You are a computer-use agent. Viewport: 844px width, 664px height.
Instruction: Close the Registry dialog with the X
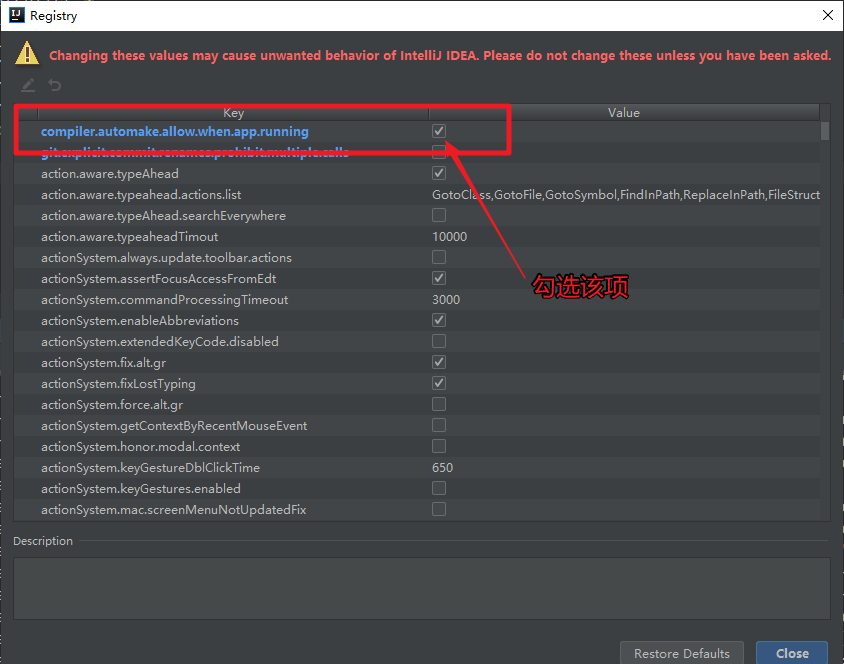(x=828, y=15)
